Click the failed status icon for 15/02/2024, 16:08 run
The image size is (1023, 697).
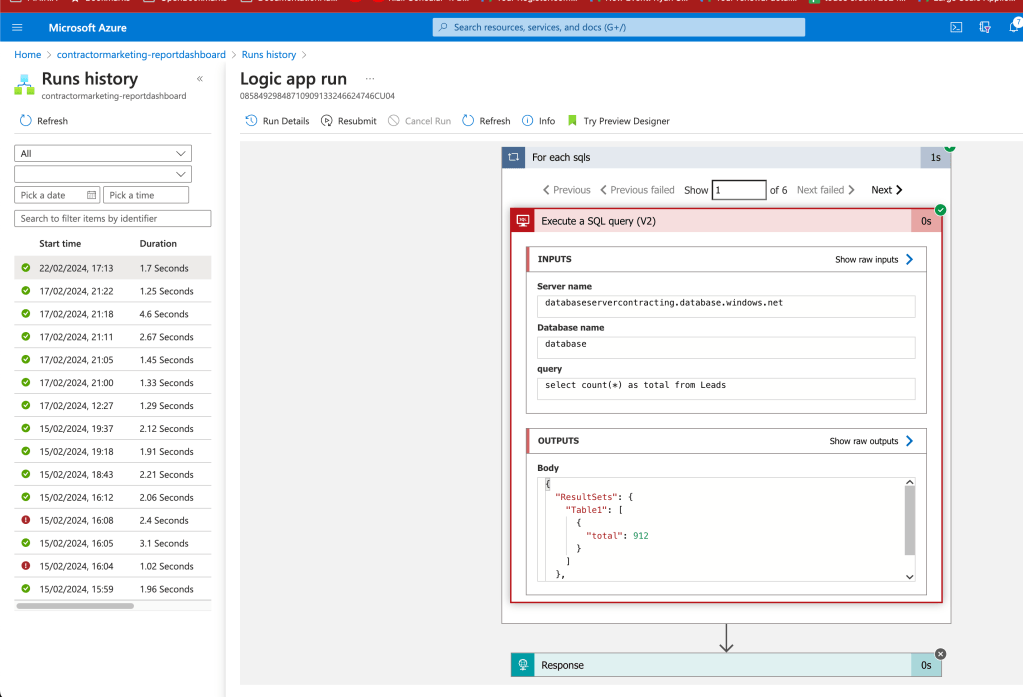(25, 520)
